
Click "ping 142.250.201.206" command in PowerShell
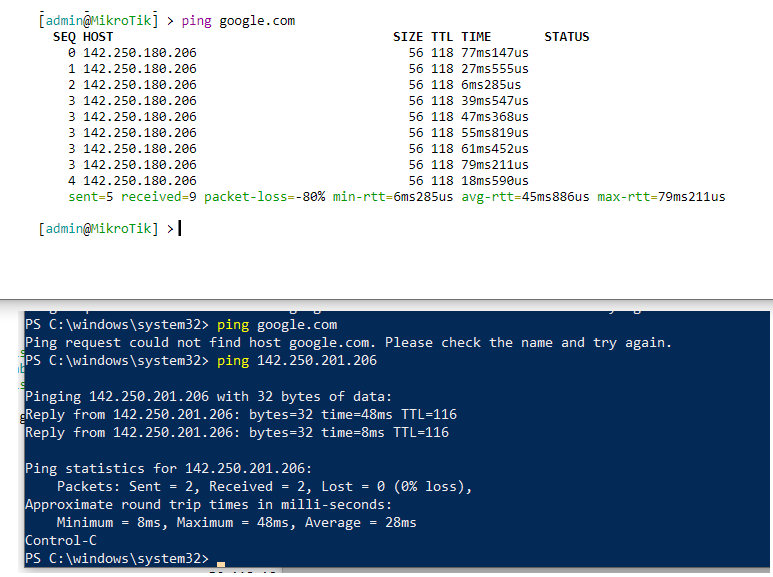296,360
